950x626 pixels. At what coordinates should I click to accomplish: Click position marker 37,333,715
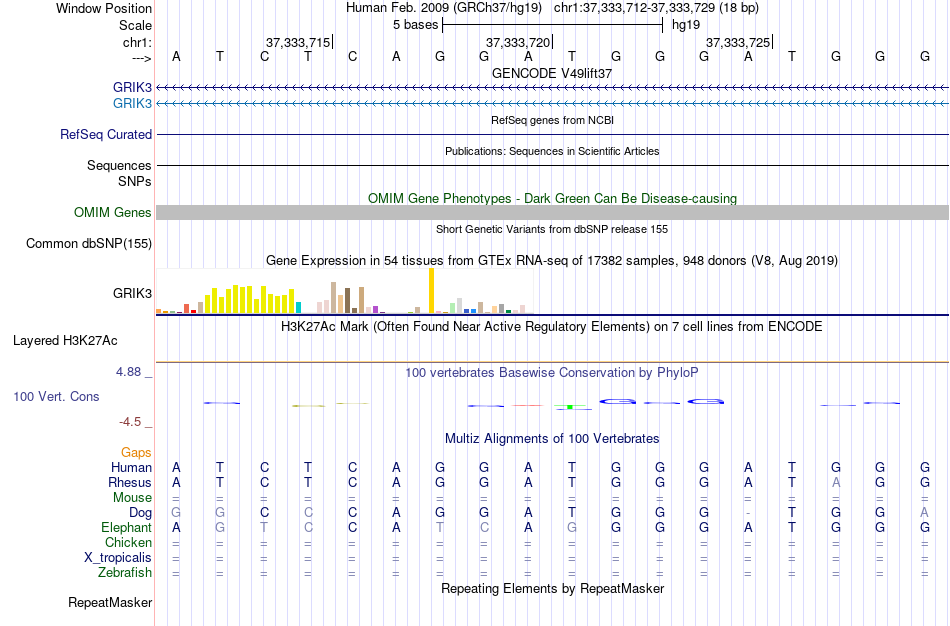click(298, 42)
